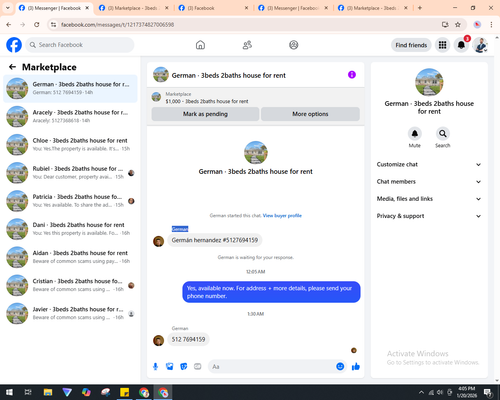Open the notifications bell
The width and height of the screenshot is (500, 400).
coord(461,45)
